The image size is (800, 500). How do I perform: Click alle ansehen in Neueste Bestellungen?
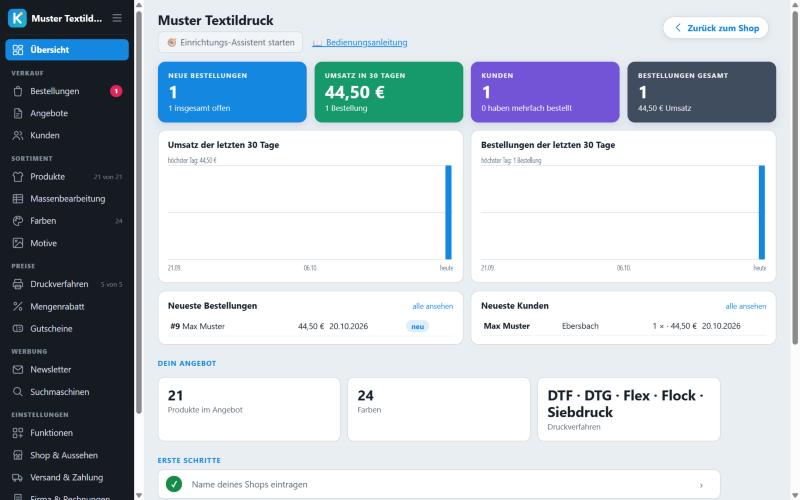point(433,306)
